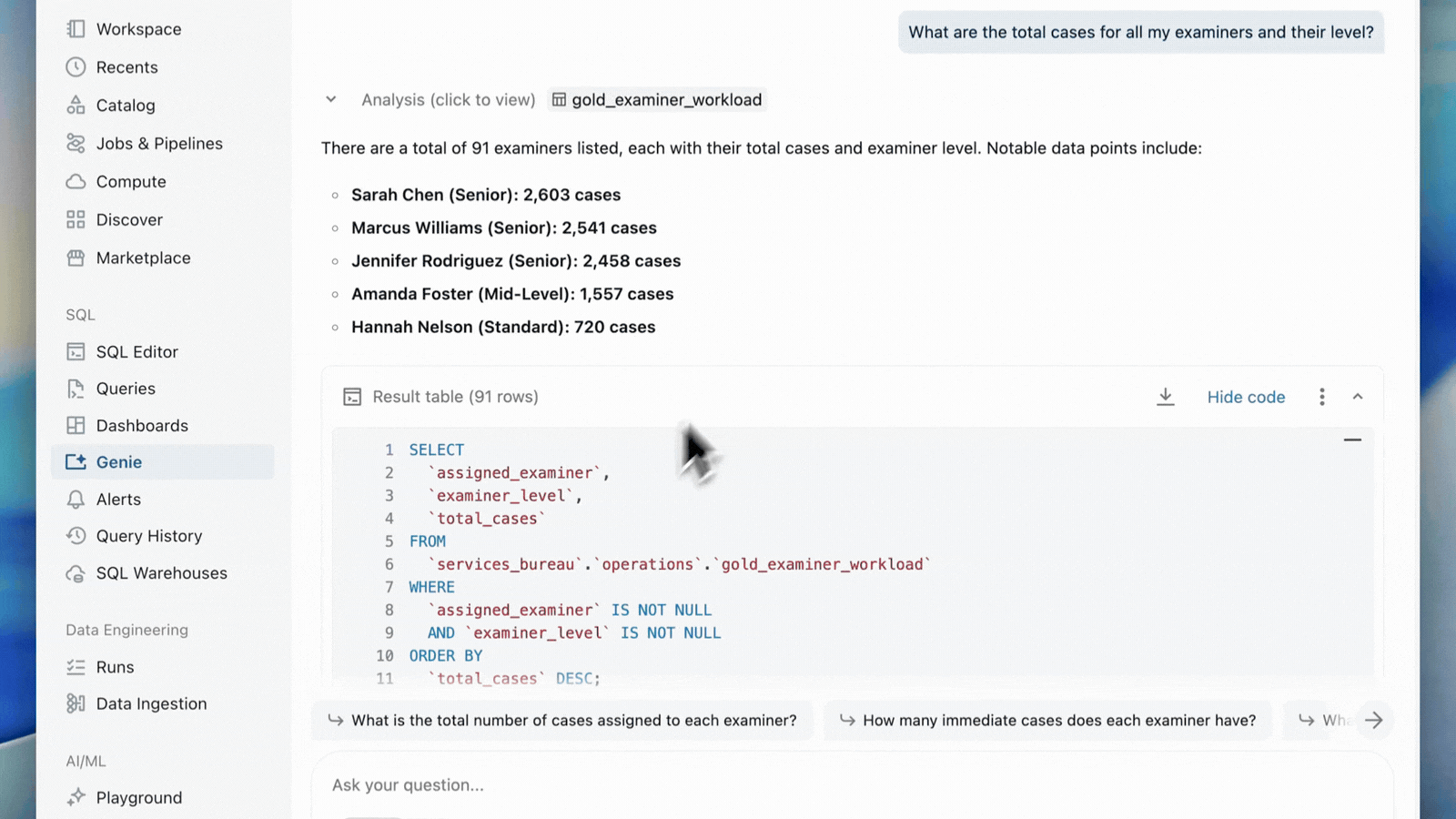Screen dimensions: 1456x819
Task: Open the SQL Editor
Action: (136, 351)
